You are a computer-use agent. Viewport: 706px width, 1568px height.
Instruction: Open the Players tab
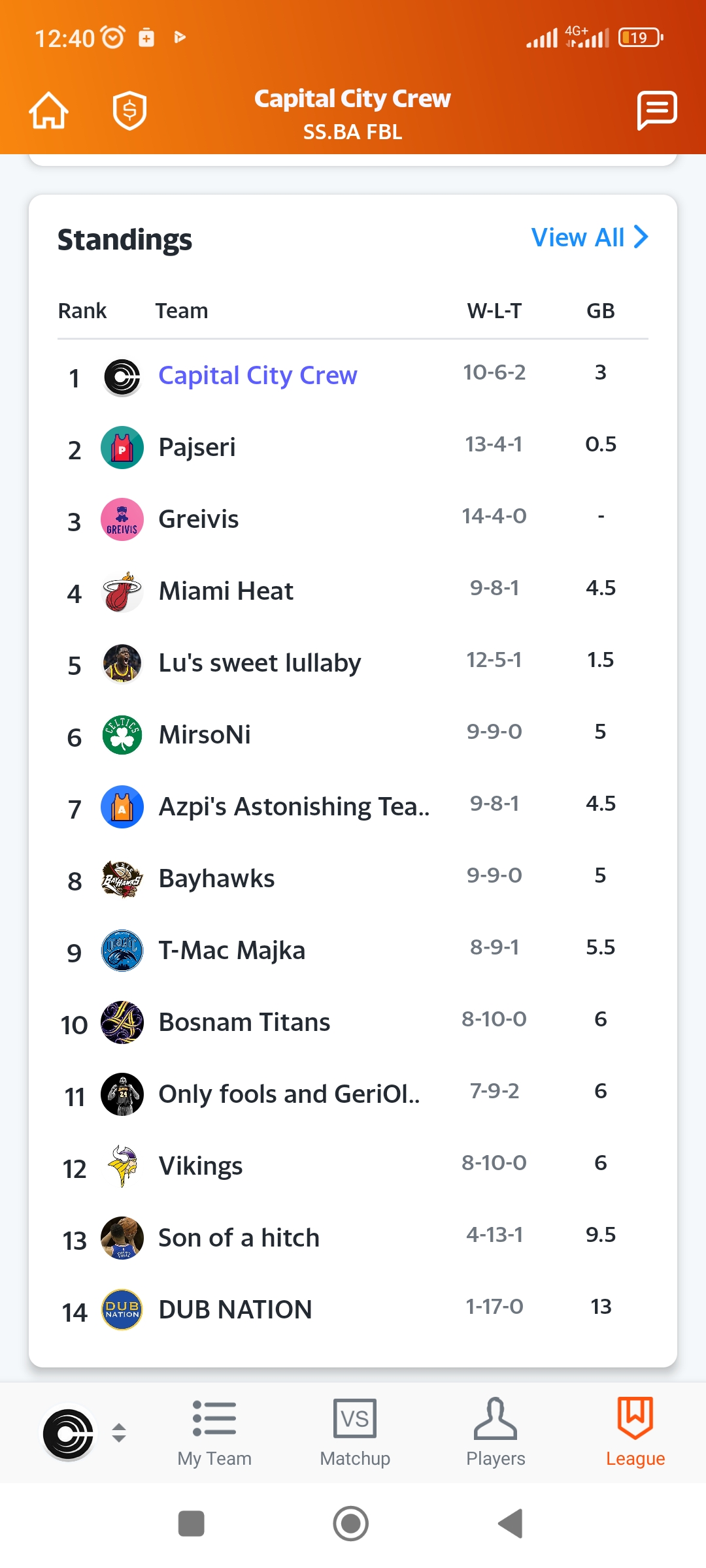pos(496,1434)
